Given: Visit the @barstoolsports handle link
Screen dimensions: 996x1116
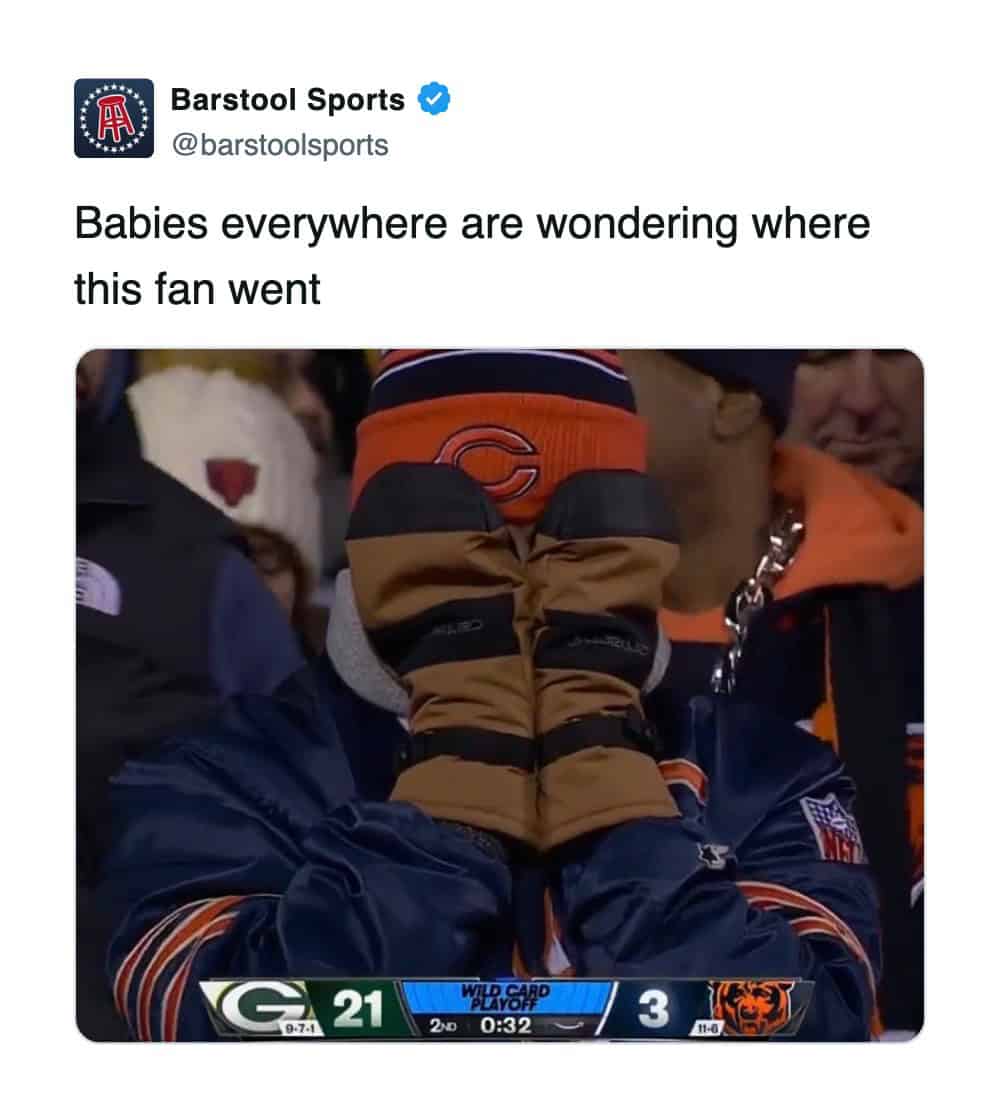Looking at the screenshot, I should point(280,145).
